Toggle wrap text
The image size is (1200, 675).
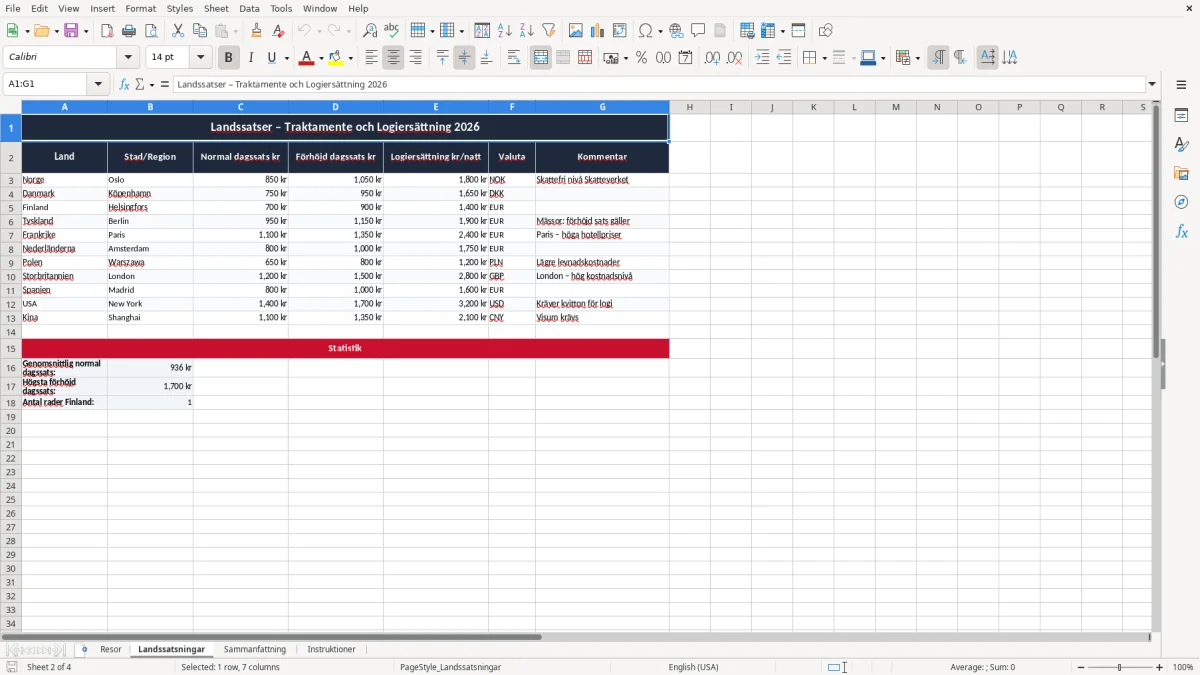coord(514,58)
